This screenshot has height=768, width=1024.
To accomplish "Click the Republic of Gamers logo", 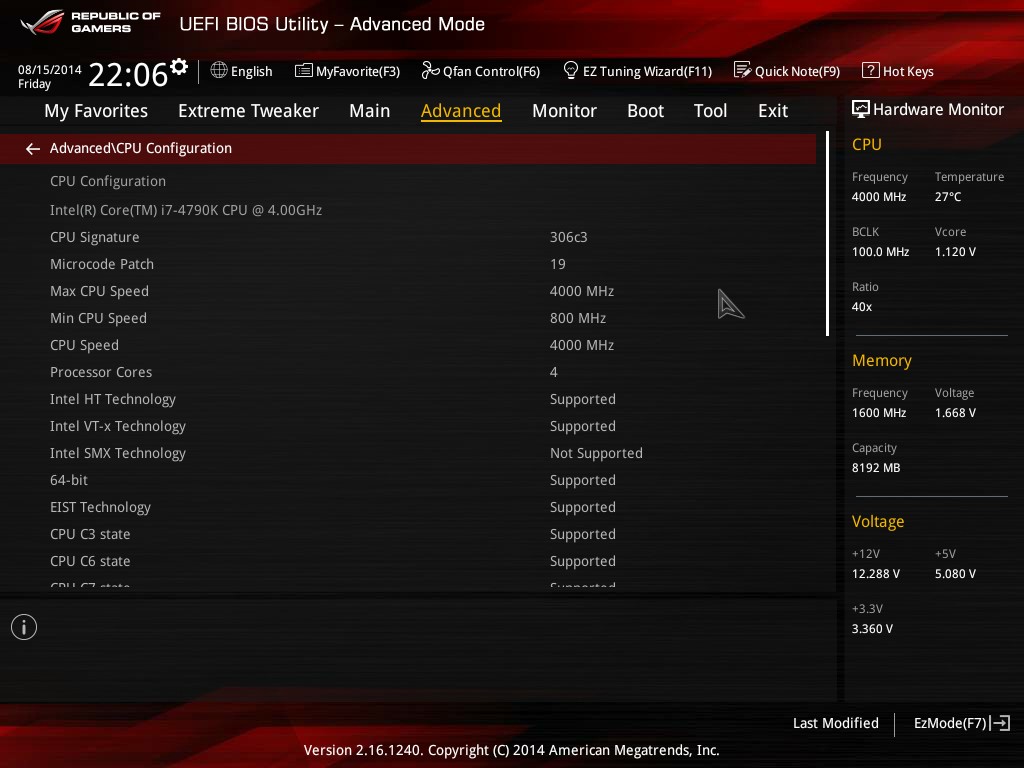I will click(x=91, y=22).
